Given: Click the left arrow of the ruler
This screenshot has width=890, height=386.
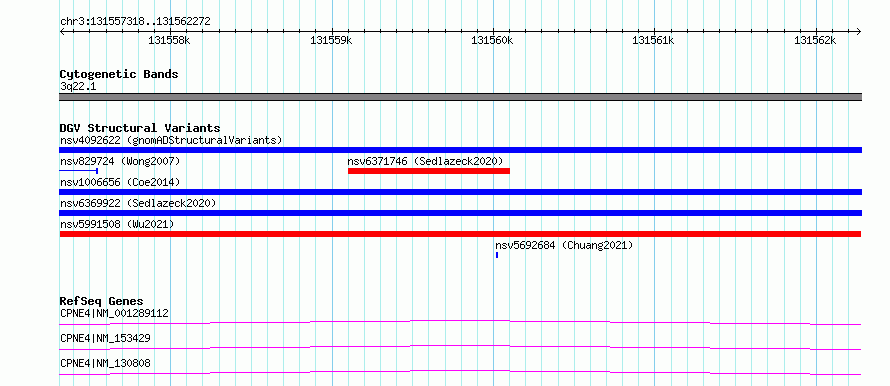Looking at the screenshot, I should (x=62, y=31).
